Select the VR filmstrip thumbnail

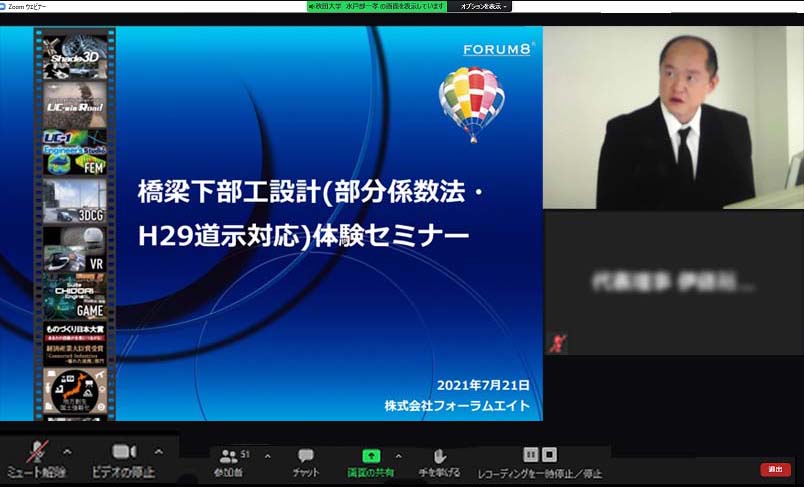(75, 249)
